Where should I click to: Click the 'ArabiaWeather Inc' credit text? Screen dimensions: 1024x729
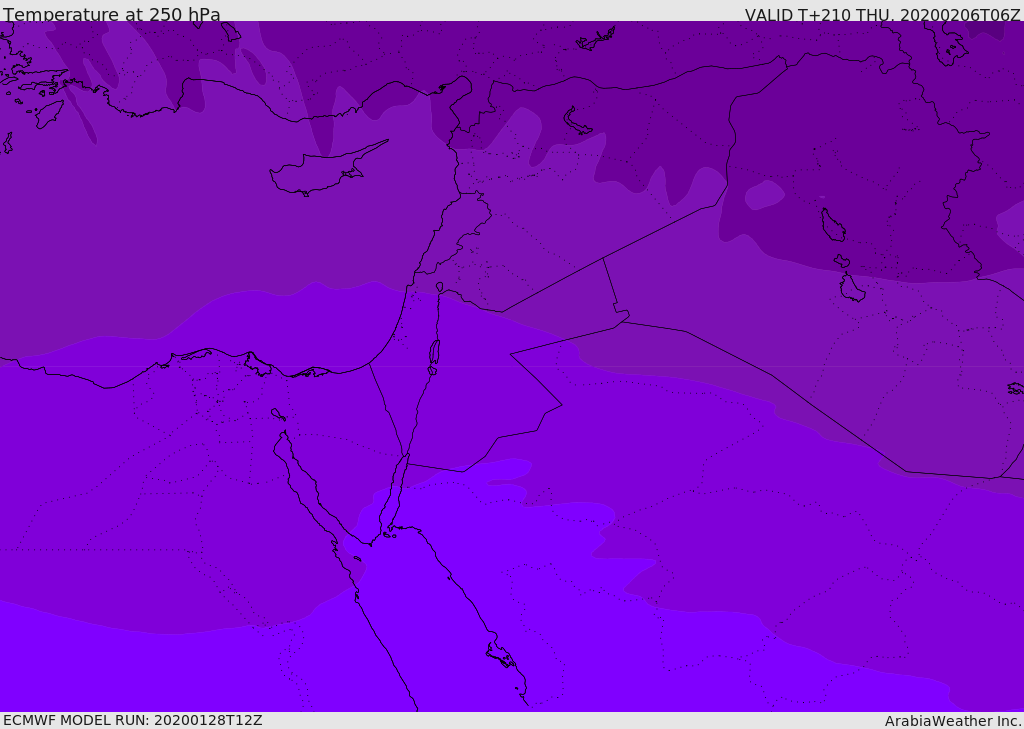pos(952,721)
